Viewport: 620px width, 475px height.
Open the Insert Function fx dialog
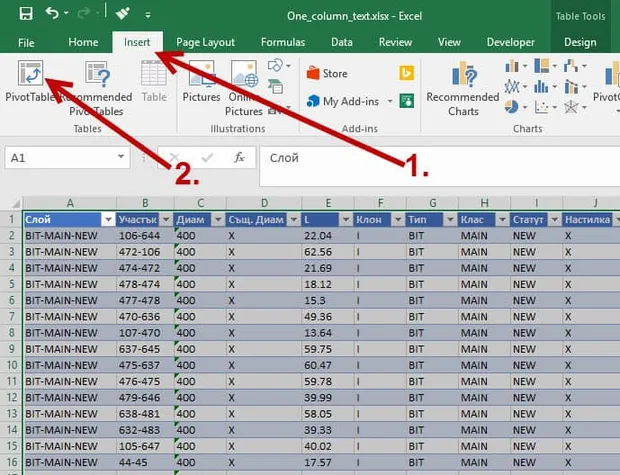(x=239, y=157)
